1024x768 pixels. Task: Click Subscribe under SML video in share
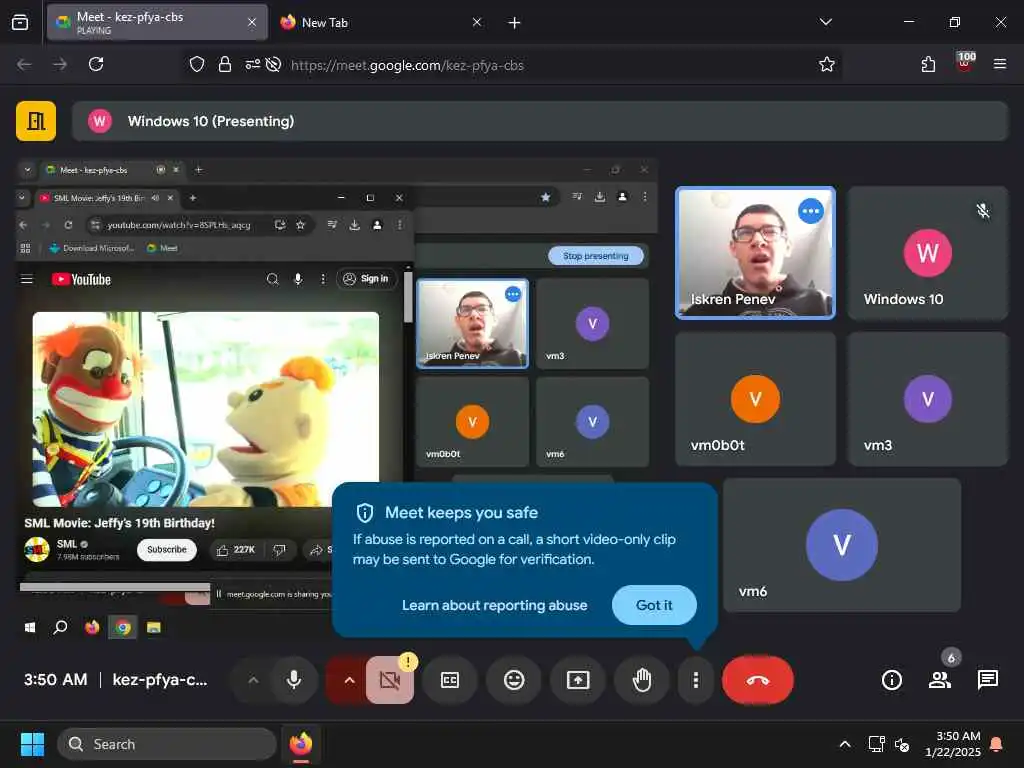[167, 550]
